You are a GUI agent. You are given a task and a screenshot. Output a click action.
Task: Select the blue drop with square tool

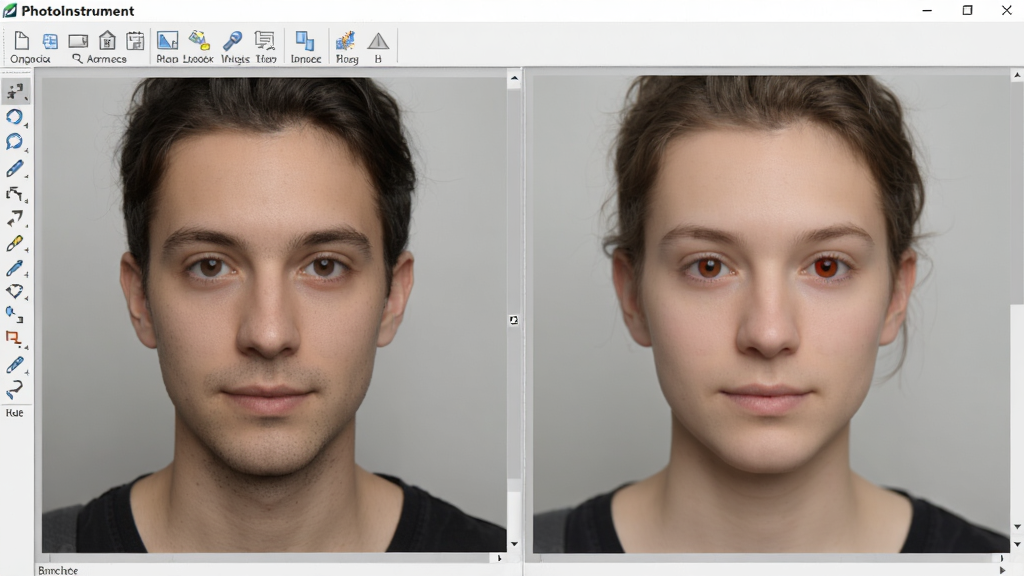click(x=14, y=315)
